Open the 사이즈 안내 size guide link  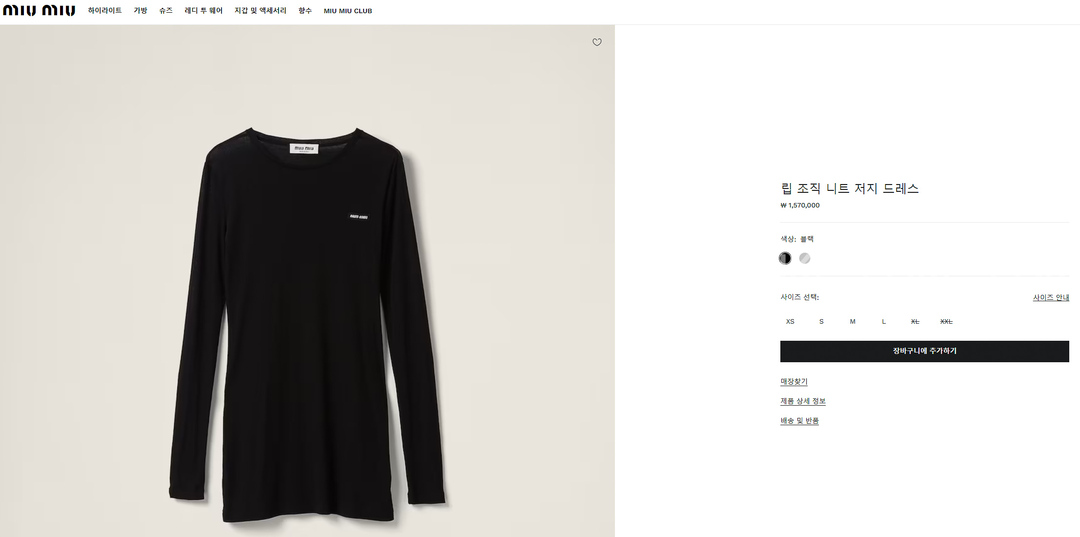pos(1050,297)
